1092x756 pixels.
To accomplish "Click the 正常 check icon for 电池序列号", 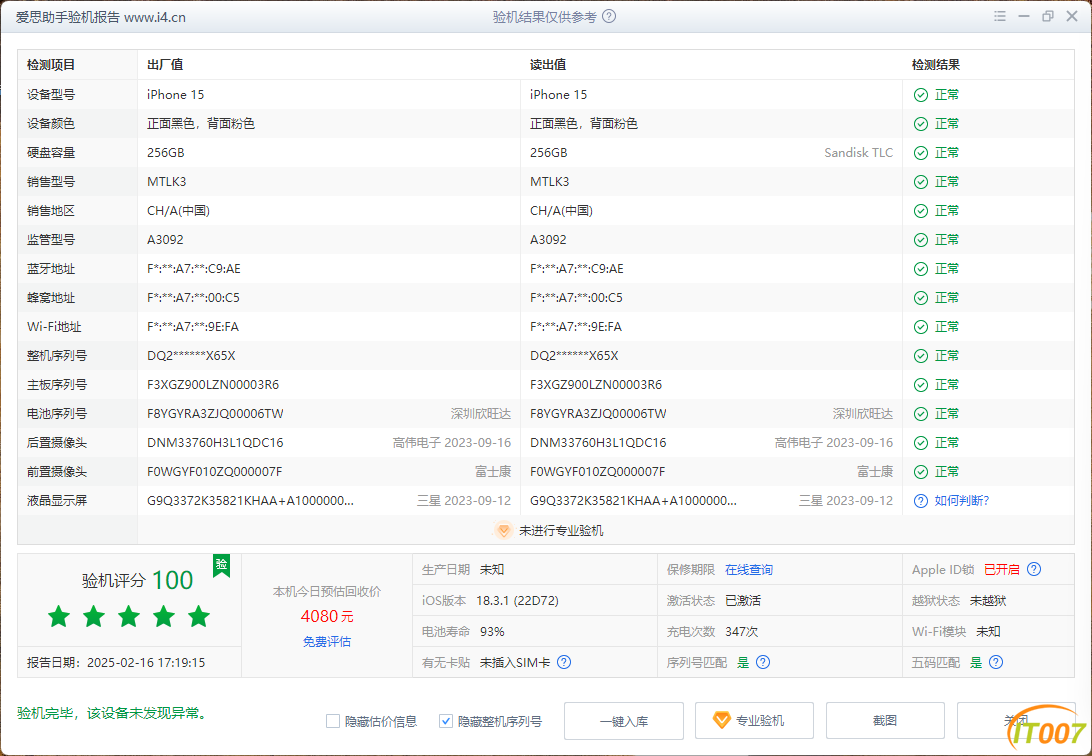I will pyautogui.click(x=921, y=414).
